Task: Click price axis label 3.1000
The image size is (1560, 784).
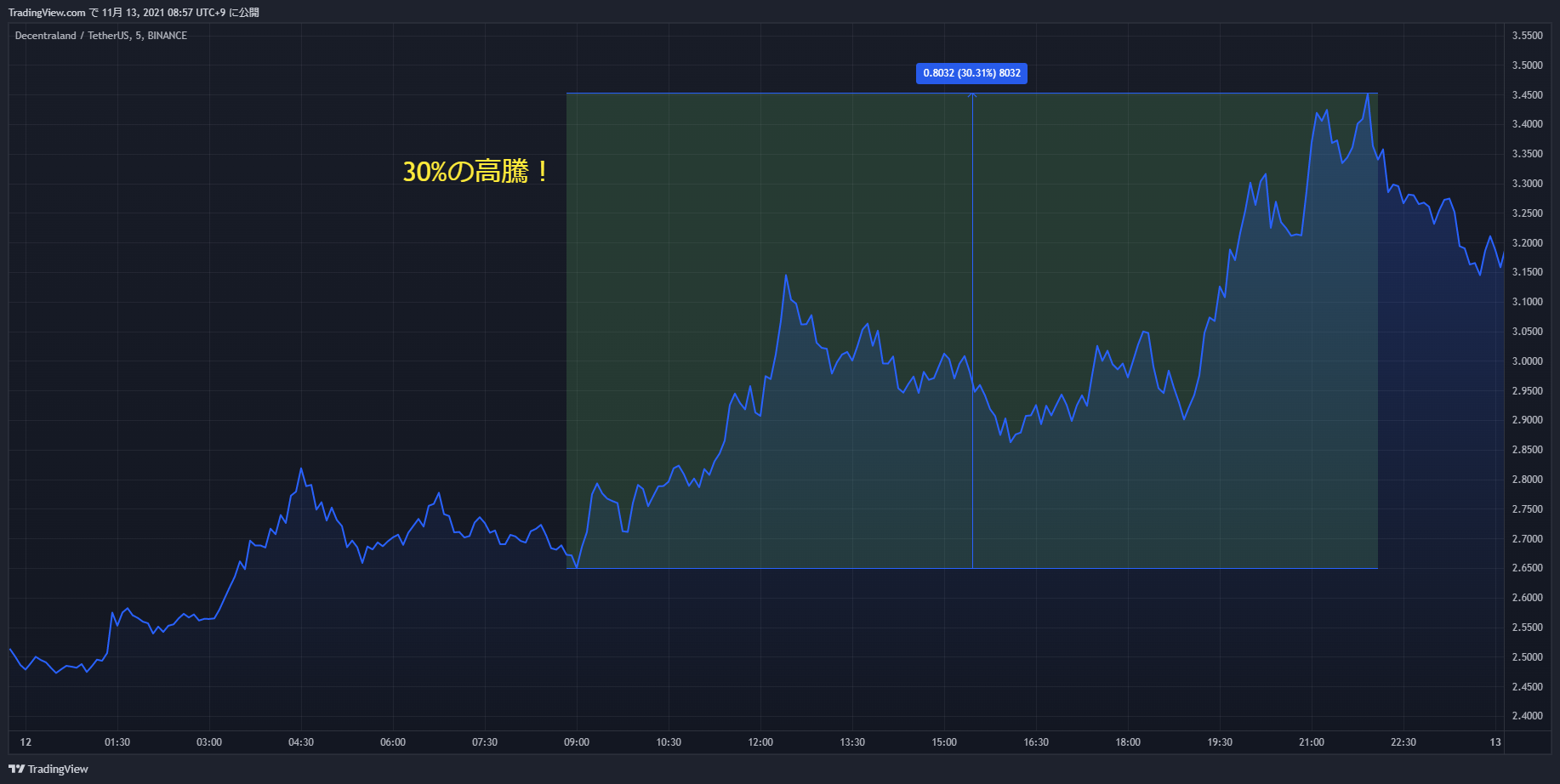Action: pos(1527,302)
